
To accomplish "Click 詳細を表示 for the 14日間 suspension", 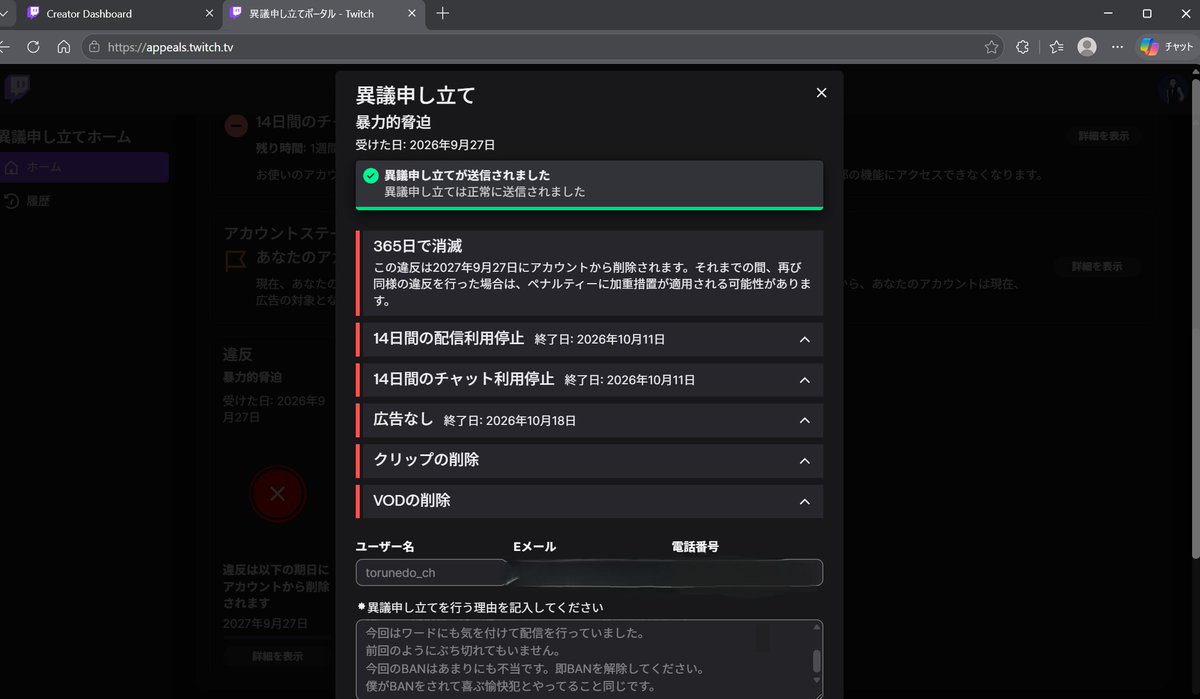I will tap(1103, 136).
